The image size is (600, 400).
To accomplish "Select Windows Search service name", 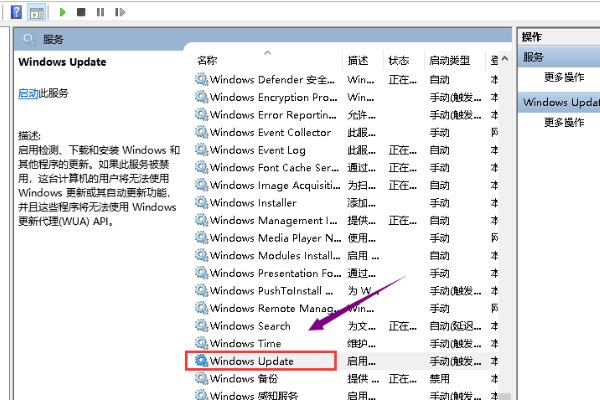I will (250, 326).
